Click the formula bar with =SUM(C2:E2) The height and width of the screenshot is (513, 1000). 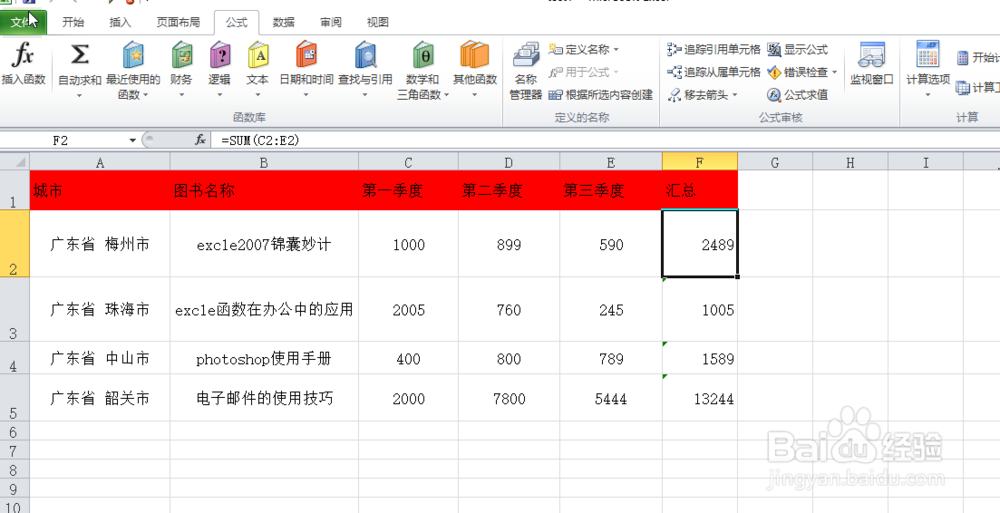tap(606, 140)
